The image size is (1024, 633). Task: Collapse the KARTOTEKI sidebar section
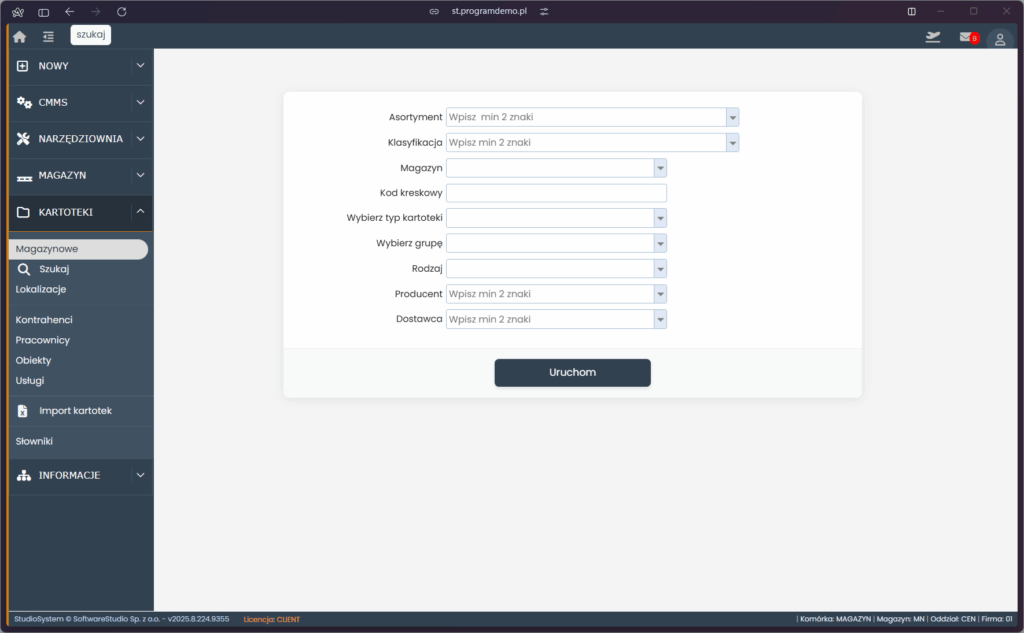pyautogui.click(x=139, y=212)
